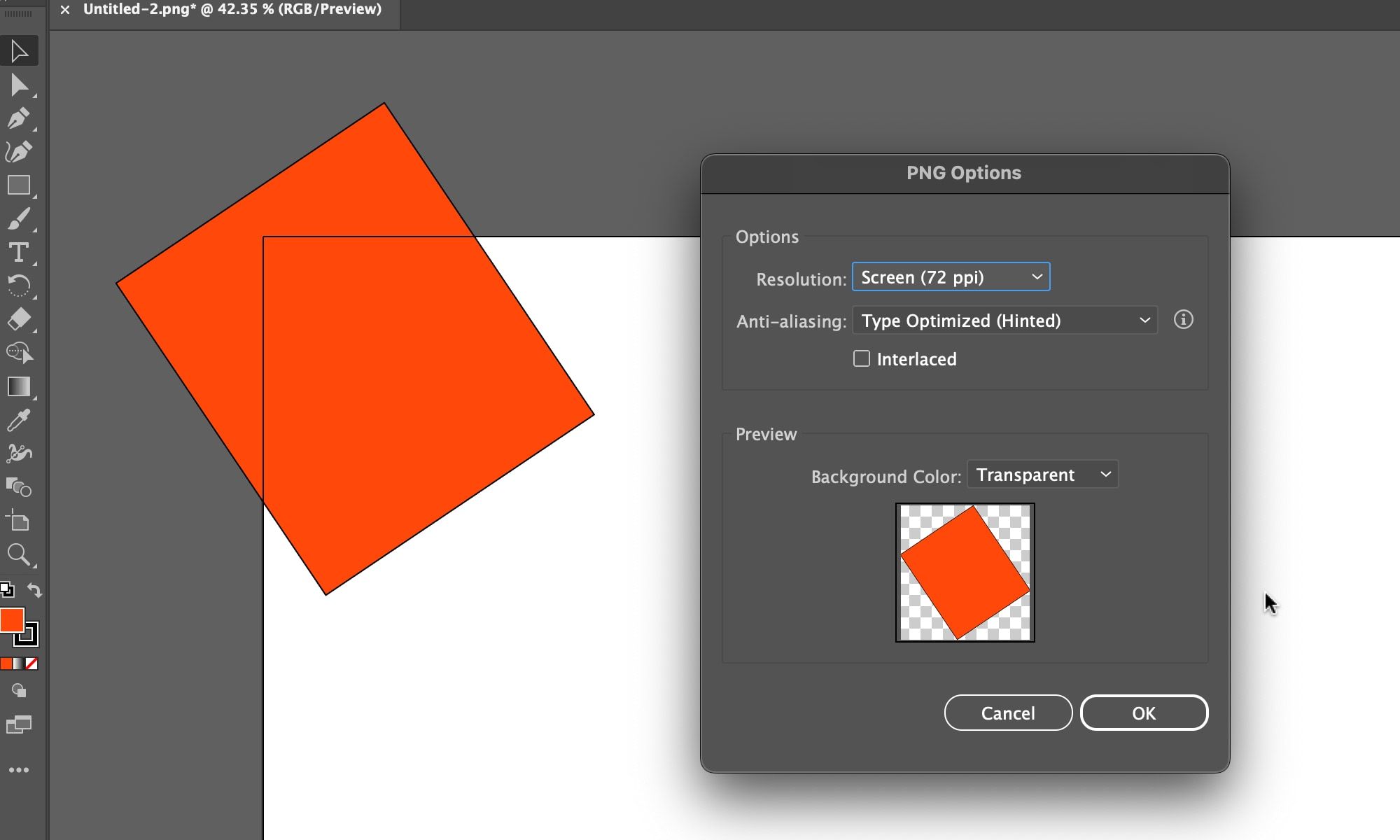Swap fill and stroke colors
Viewport: 1400px width, 840px height.
[x=34, y=590]
